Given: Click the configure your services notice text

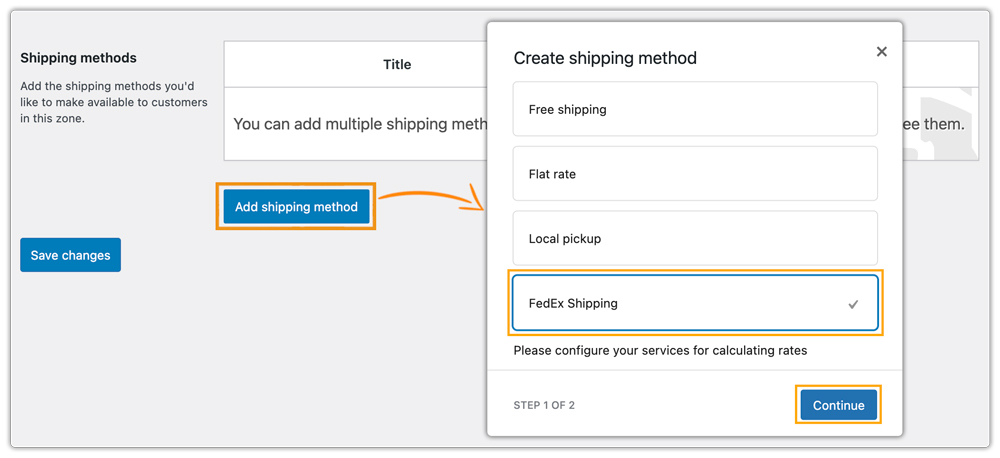Looking at the screenshot, I should (660, 351).
